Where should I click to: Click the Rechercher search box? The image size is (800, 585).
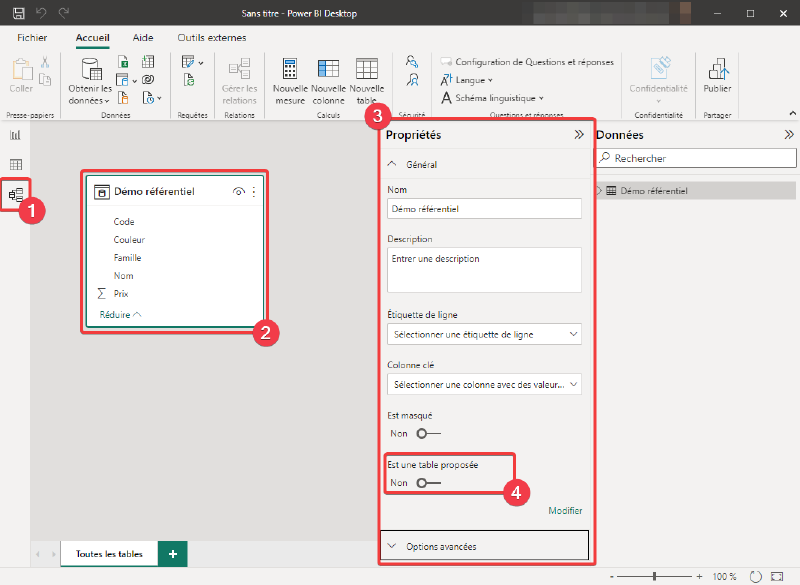696,158
